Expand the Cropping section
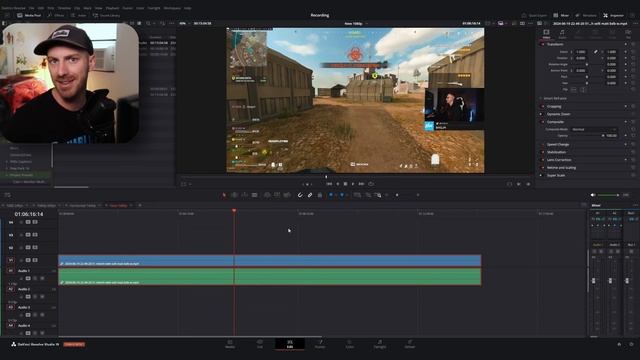 click(554, 106)
